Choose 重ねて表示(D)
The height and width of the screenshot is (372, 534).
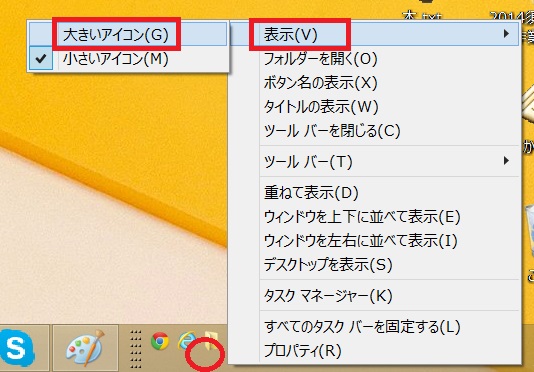pyautogui.click(x=375, y=193)
